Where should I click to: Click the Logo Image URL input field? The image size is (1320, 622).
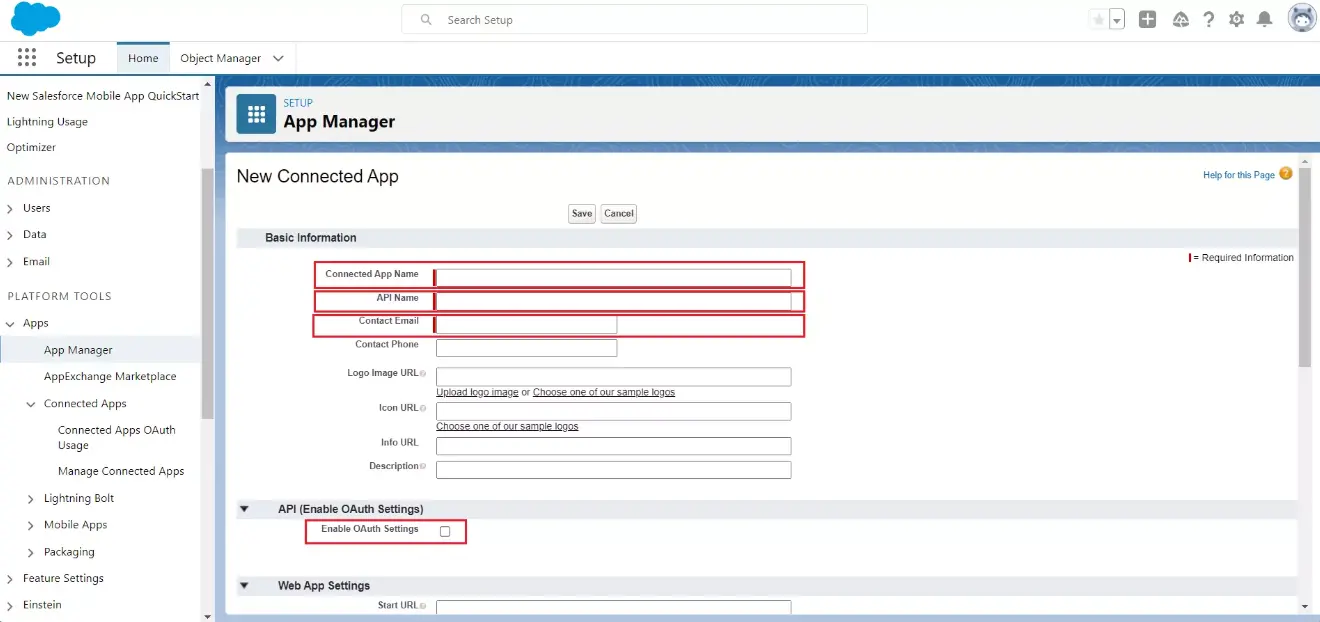click(614, 376)
